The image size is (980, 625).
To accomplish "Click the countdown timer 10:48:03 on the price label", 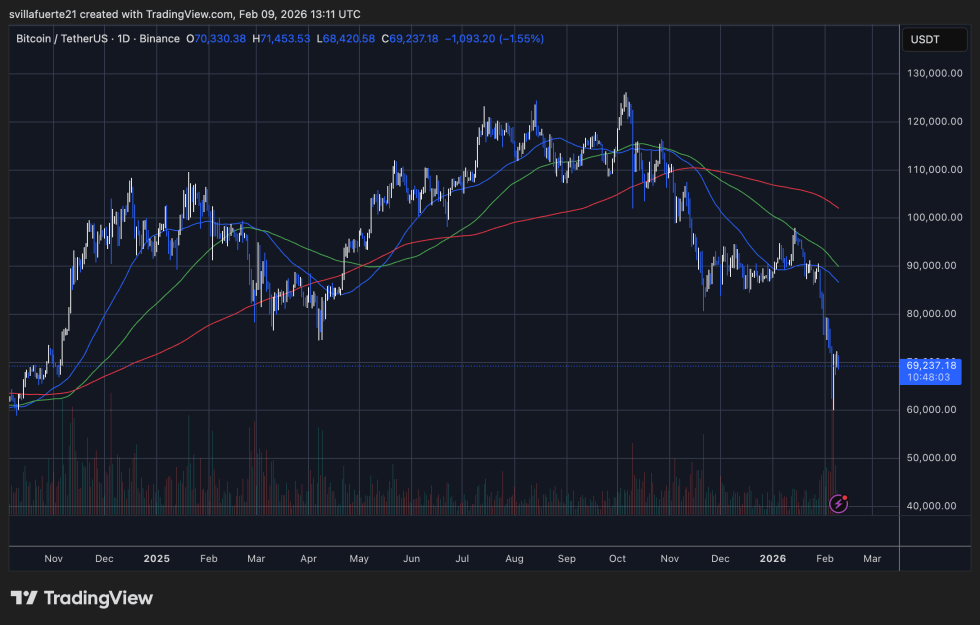I will pos(928,377).
